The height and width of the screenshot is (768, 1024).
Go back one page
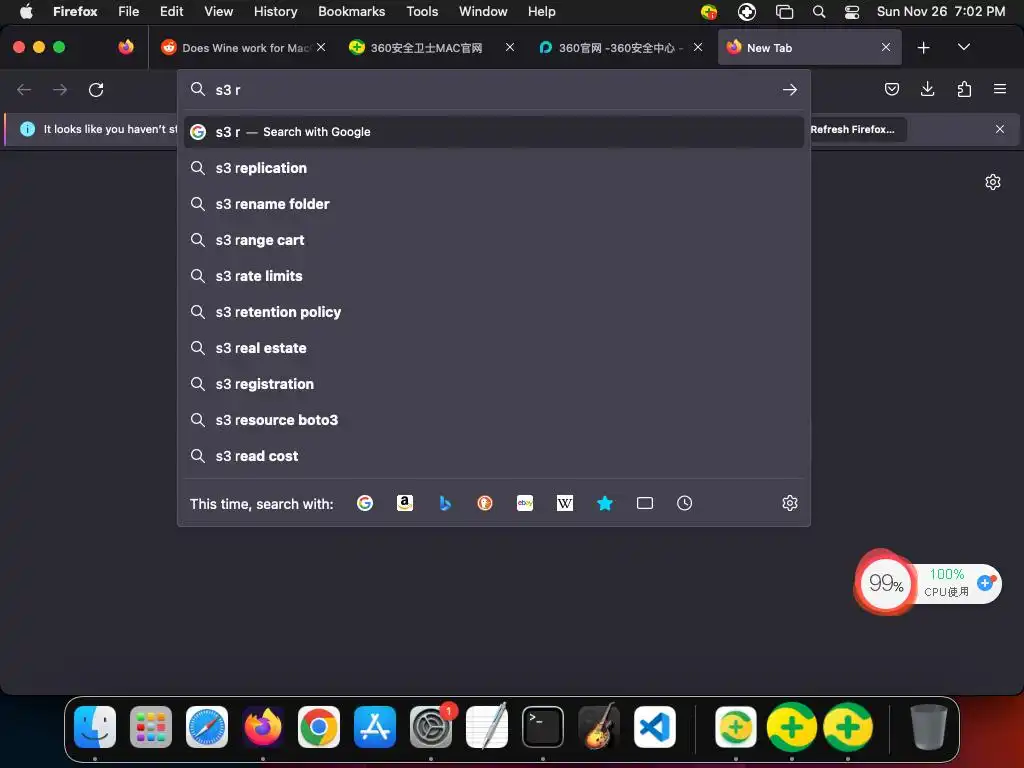point(24,89)
